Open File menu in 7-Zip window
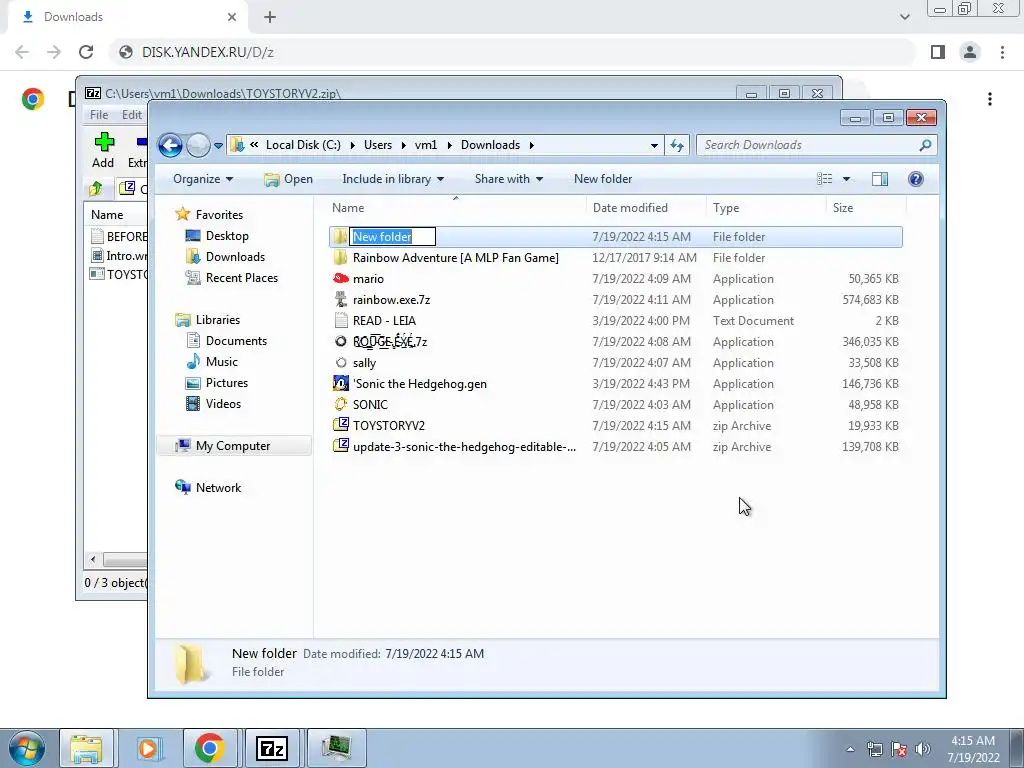Screen dimensions: 1024x768 99,114
